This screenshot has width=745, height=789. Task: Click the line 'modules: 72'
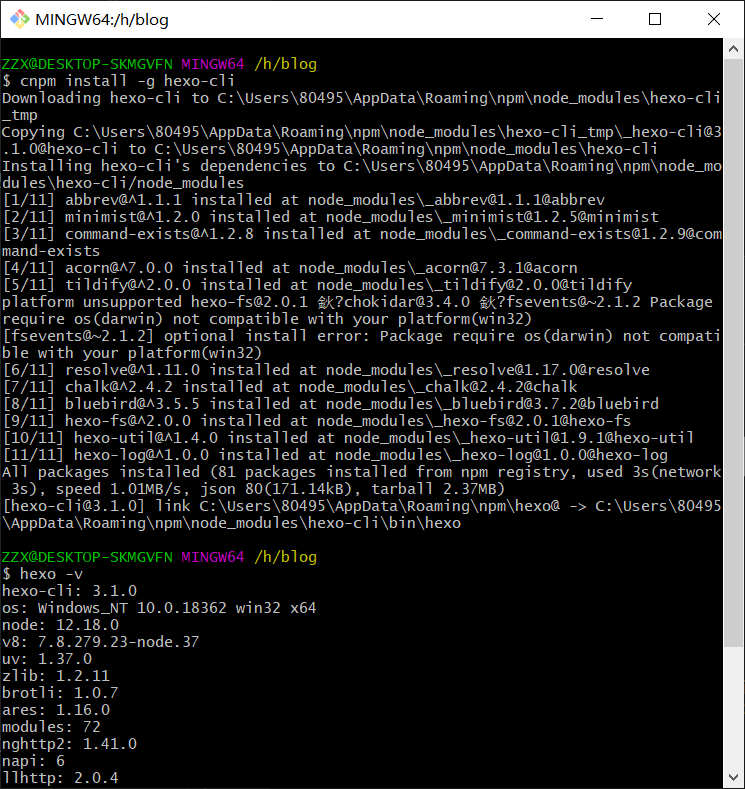(51, 727)
